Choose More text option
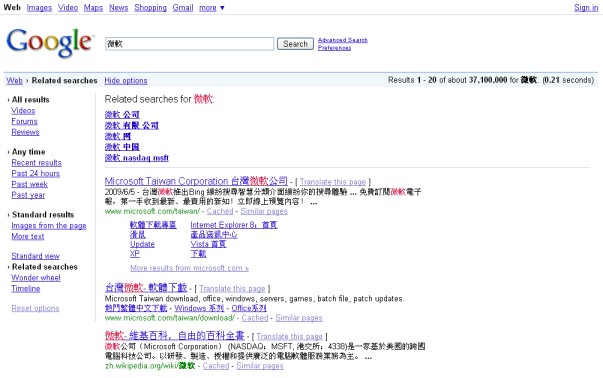The height and width of the screenshot is (378, 603). click(x=28, y=236)
